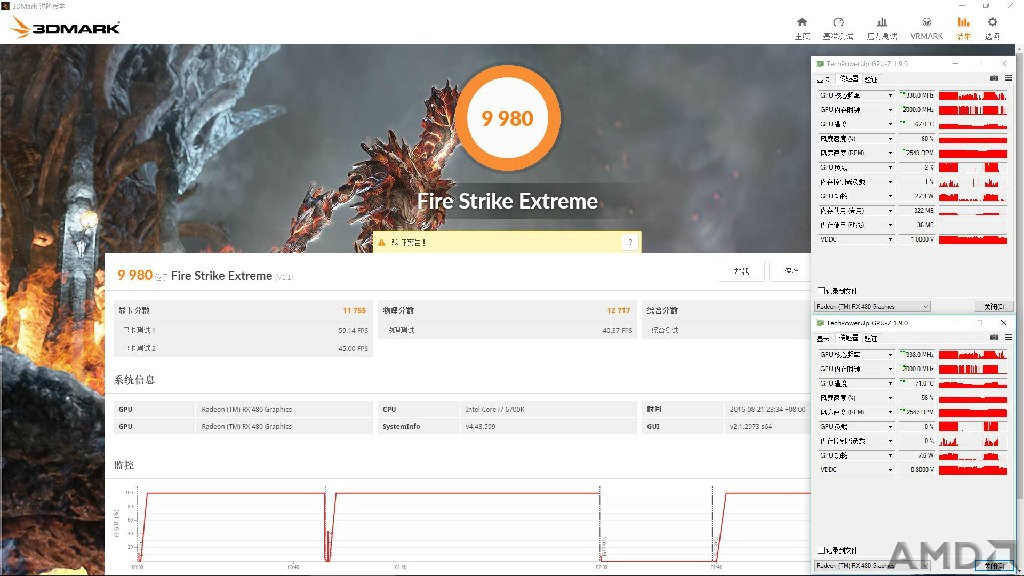Viewport: 1024px width, 576px height.
Task: Open GPU Load dropdown showing 2 %
Action: (889, 168)
